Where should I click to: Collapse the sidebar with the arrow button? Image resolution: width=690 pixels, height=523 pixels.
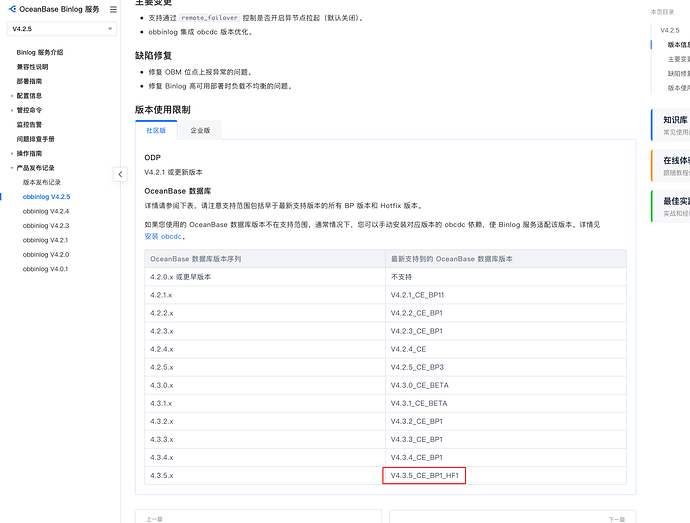coord(120,174)
